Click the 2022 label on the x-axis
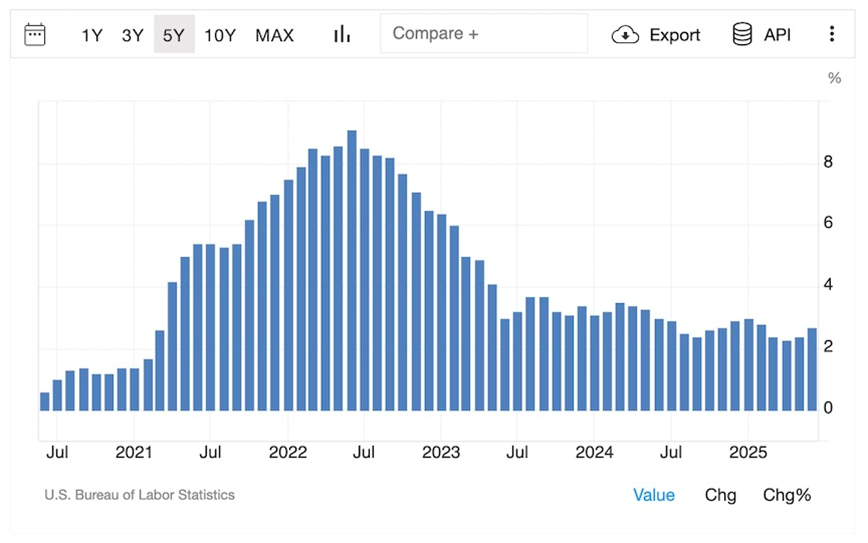 (x=287, y=452)
